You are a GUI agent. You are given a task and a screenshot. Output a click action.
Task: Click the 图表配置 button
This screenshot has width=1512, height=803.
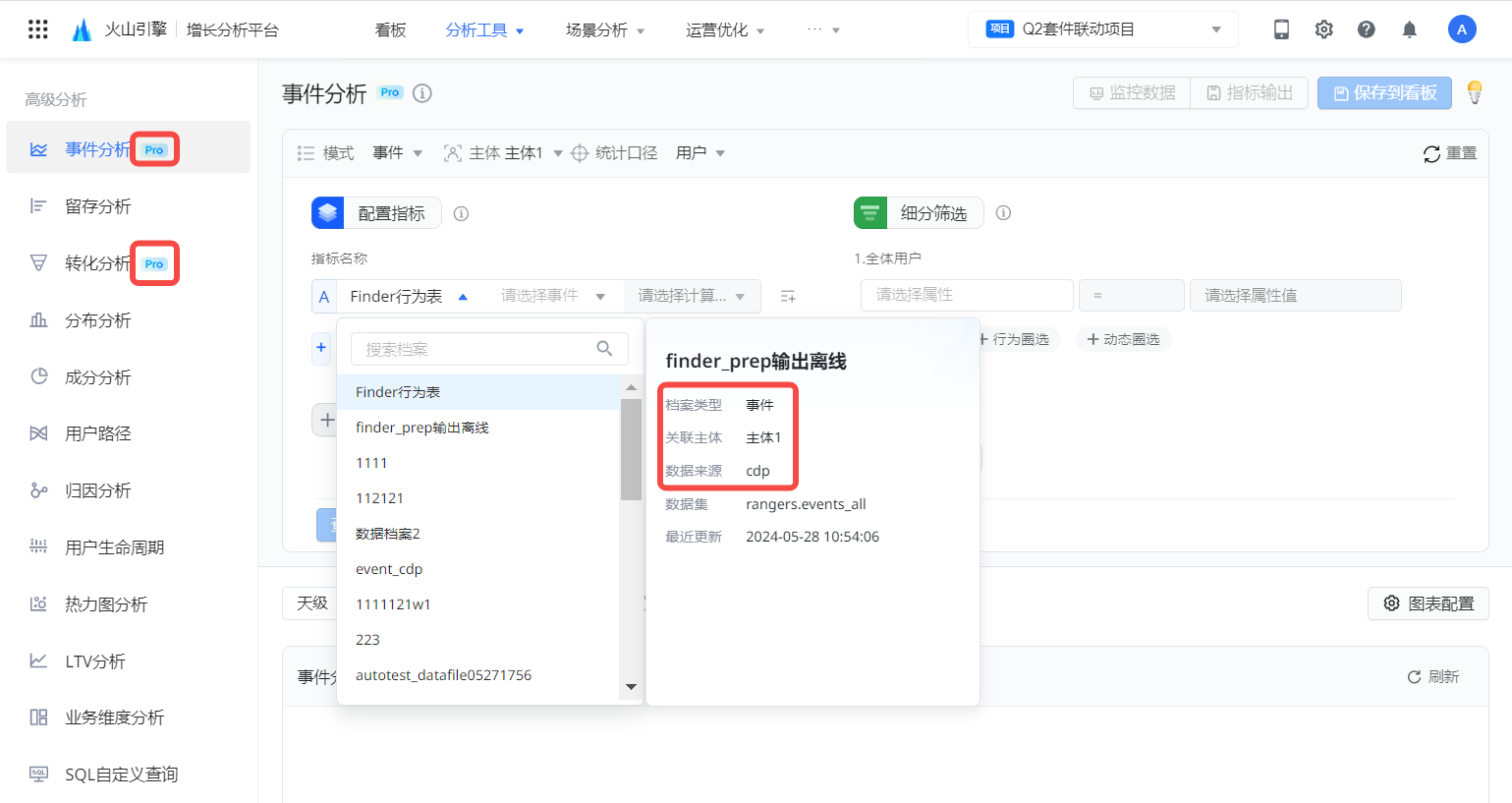1428,603
